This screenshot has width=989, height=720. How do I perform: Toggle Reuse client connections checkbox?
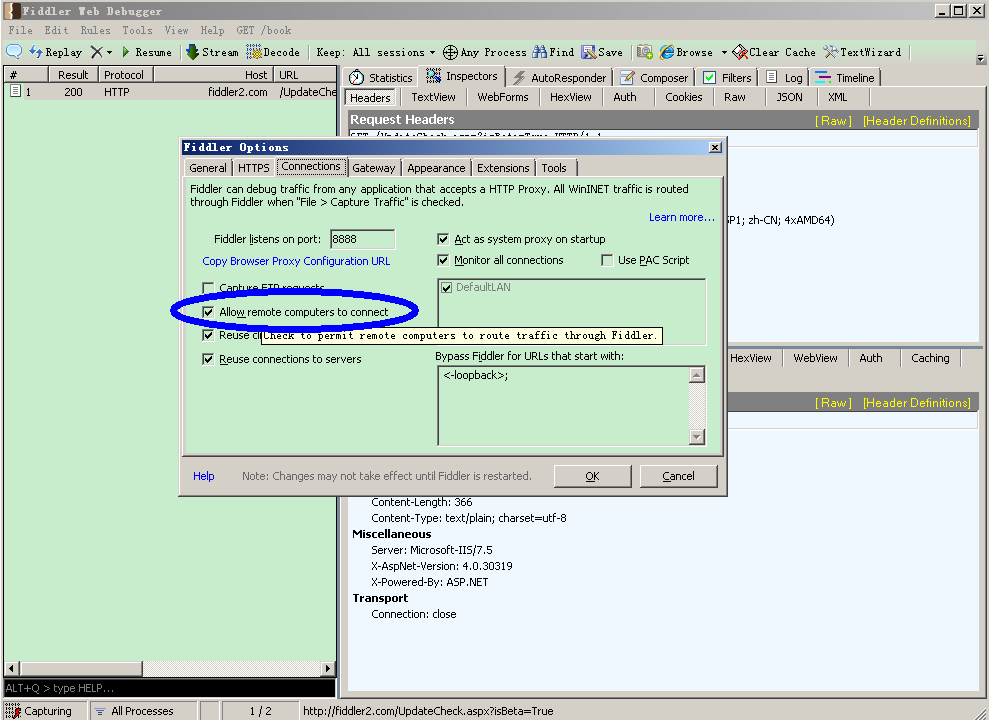pos(208,335)
